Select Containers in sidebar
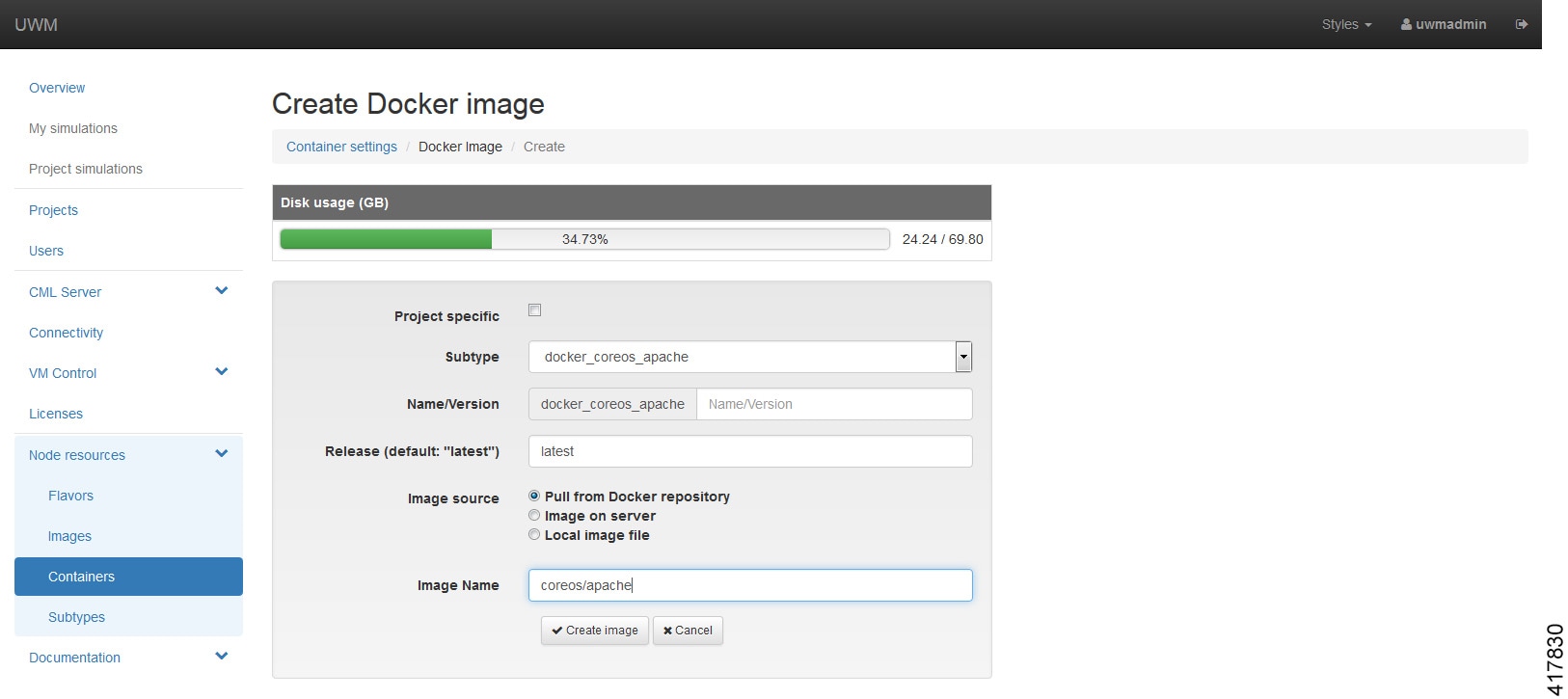This screenshot has height=699, width=1568. (128, 577)
